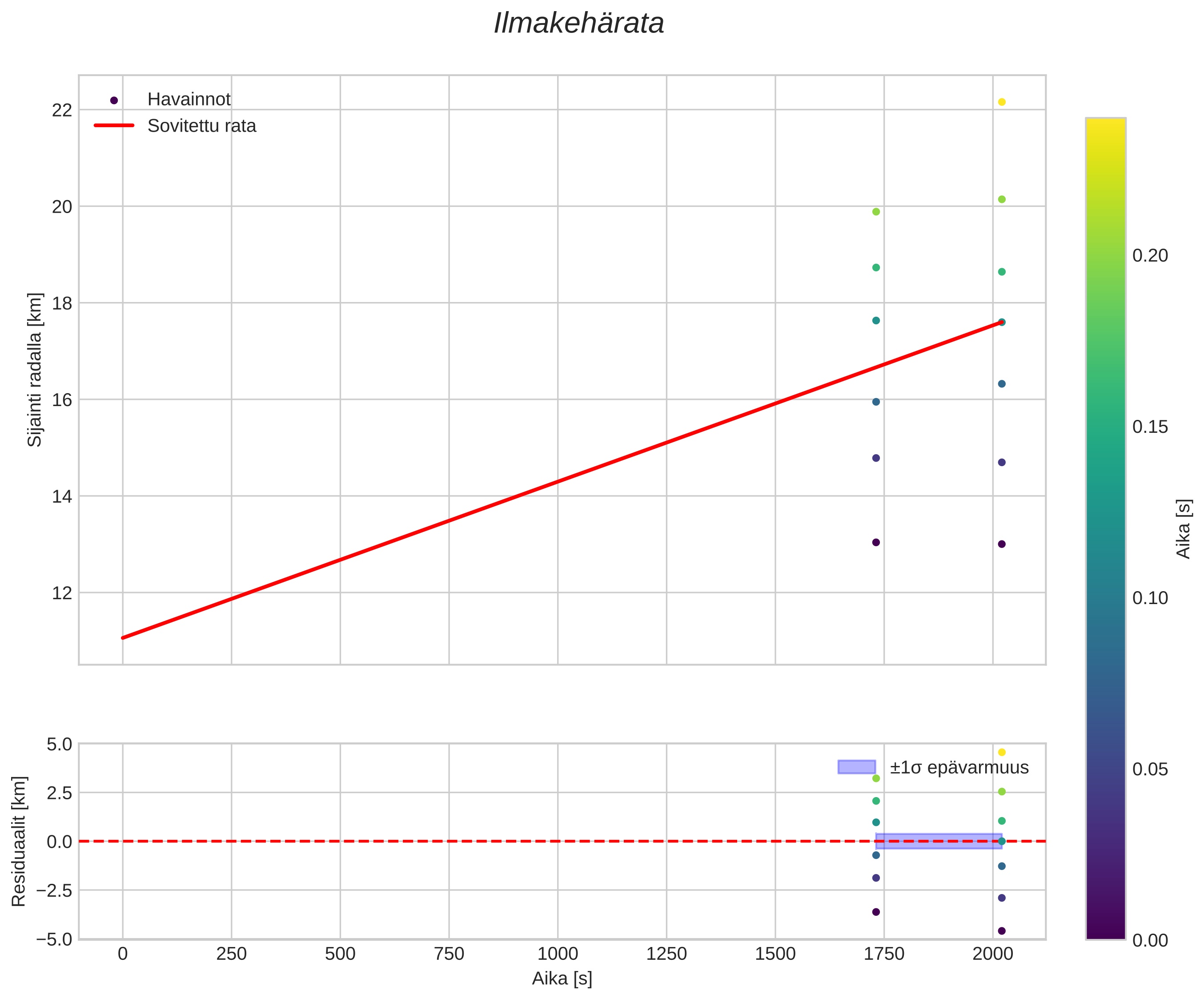Click the Sovitettu rata red legend line
The height and width of the screenshot is (999, 1204).
113,125
